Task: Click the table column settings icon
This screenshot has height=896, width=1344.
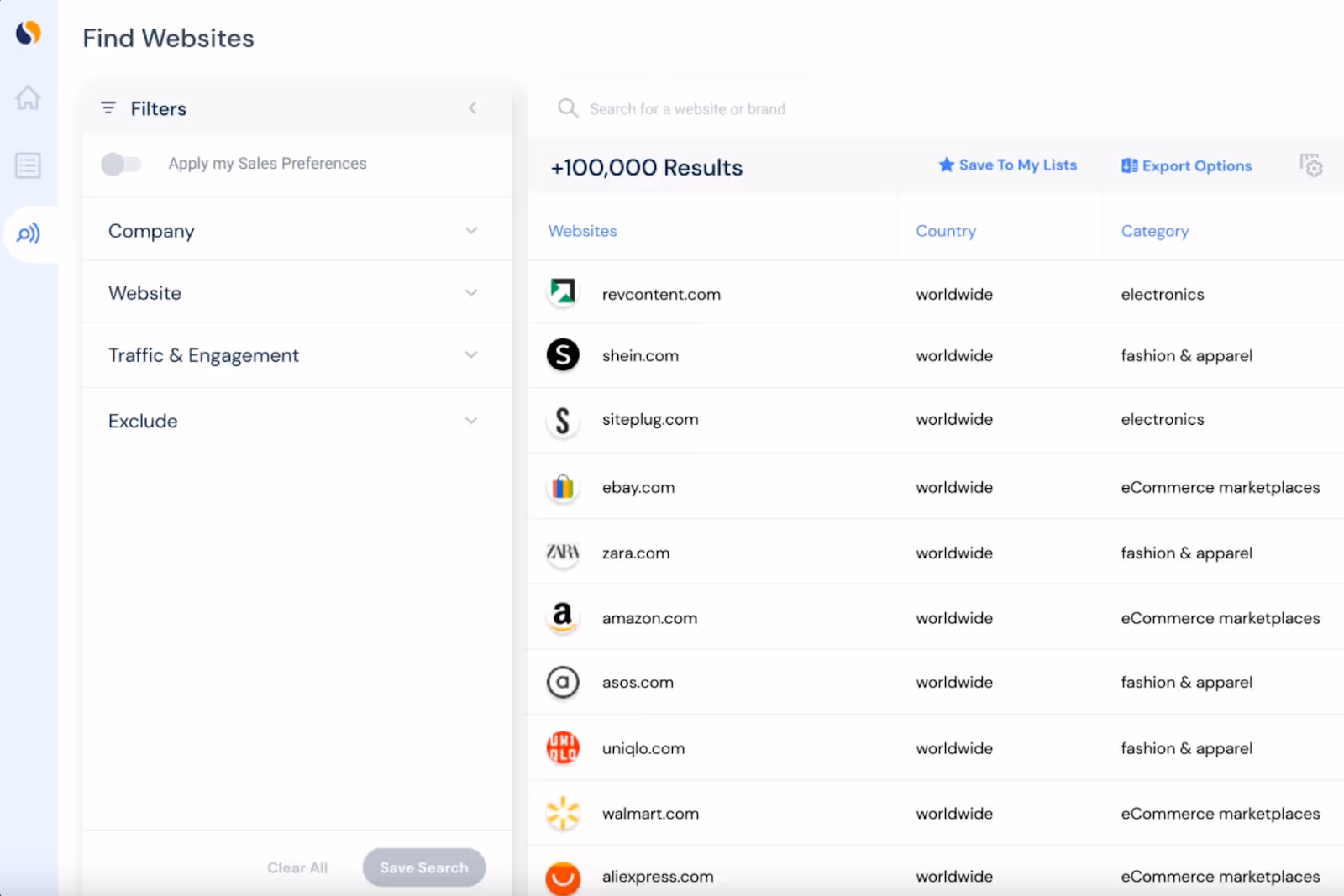Action: pos(1311,165)
